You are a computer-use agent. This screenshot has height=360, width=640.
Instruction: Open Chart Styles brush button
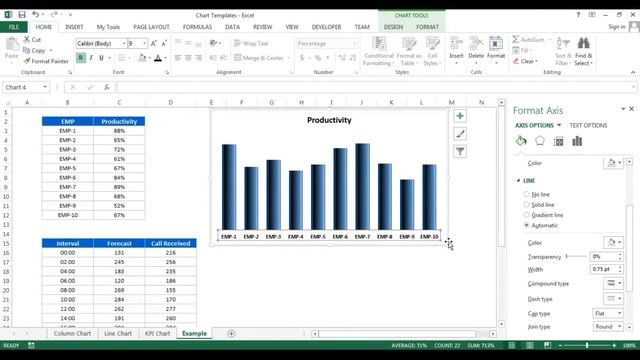(460, 134)
